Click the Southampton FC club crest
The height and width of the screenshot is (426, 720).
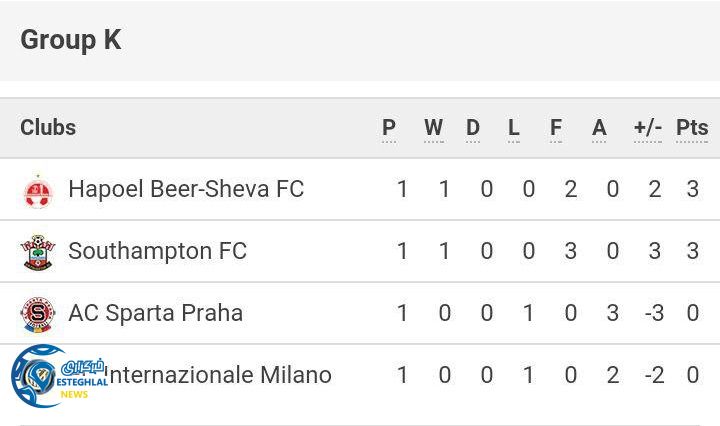[37, 252]
